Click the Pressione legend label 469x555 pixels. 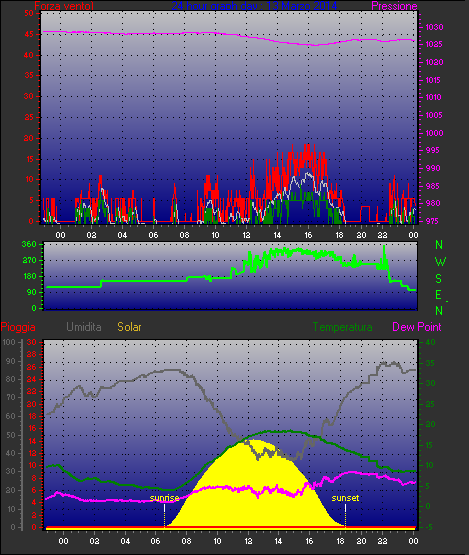[394, 6]
